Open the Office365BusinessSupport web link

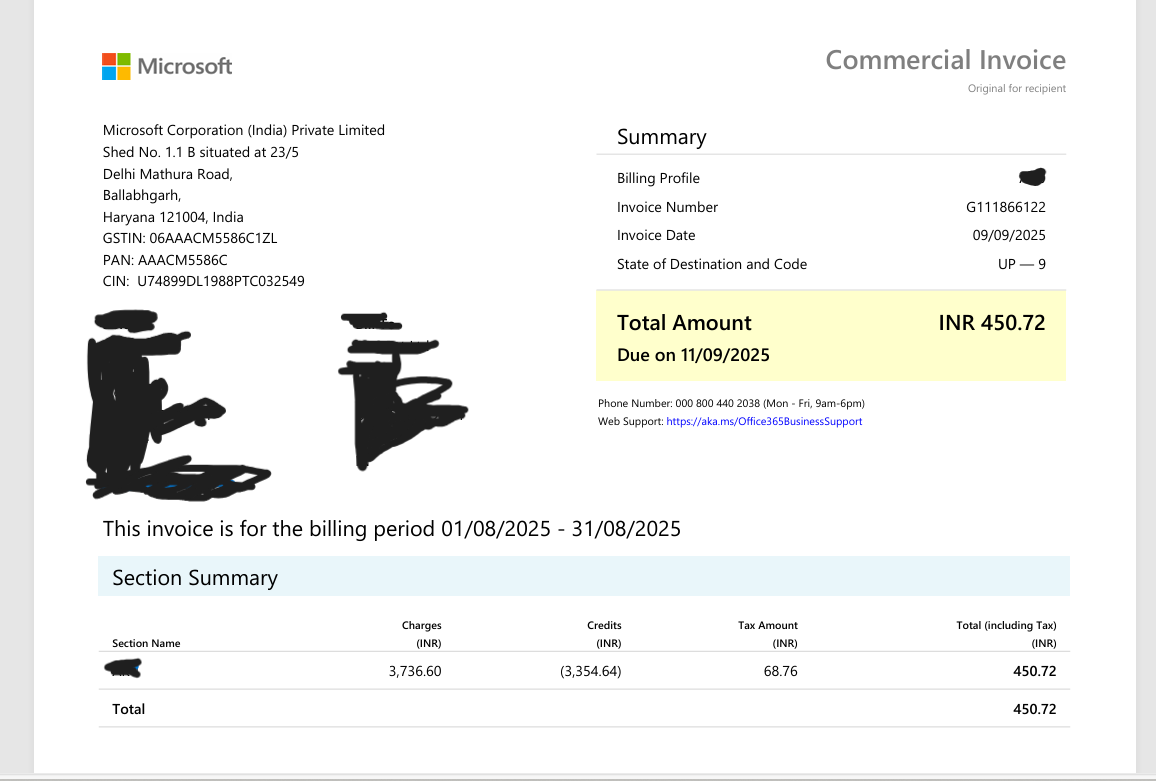764,422
